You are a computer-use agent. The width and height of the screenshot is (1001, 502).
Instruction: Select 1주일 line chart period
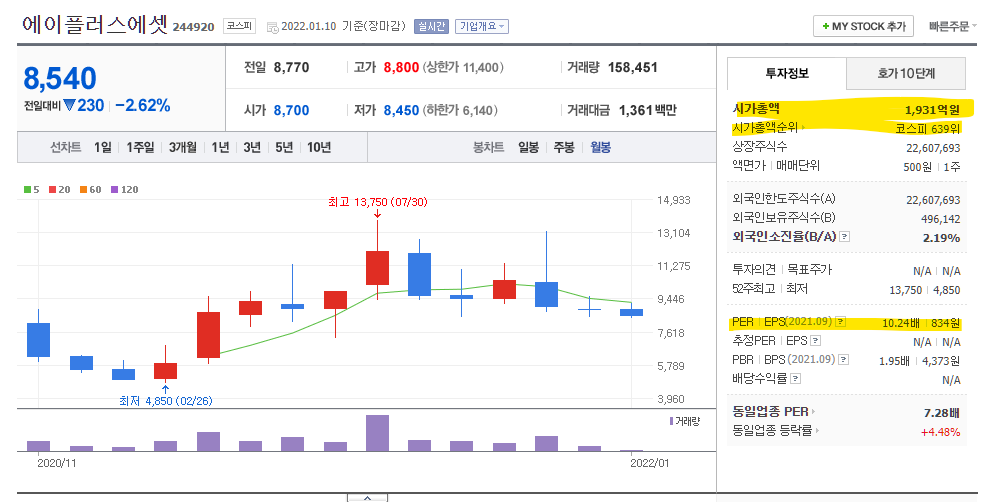(140, 148)
